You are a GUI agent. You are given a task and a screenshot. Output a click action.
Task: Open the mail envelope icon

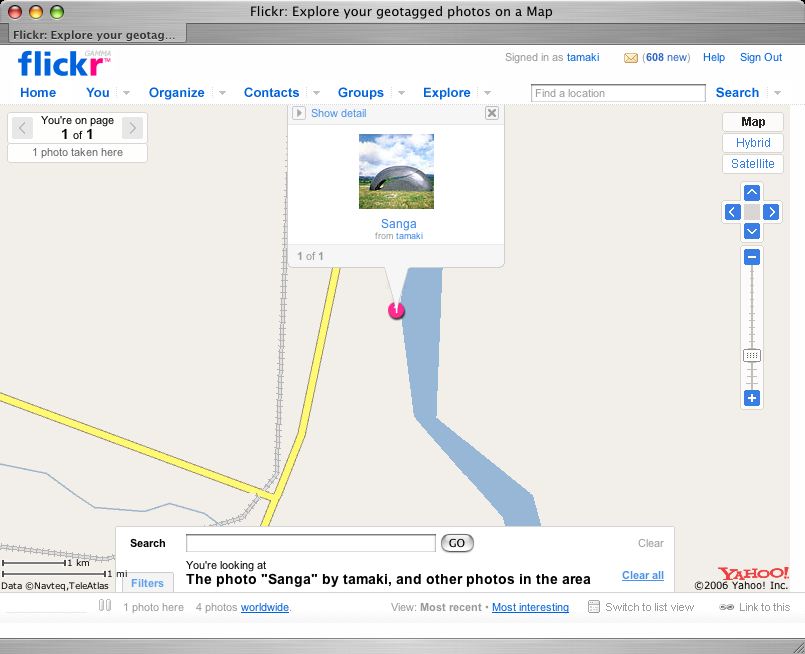(x=631, y=58)
